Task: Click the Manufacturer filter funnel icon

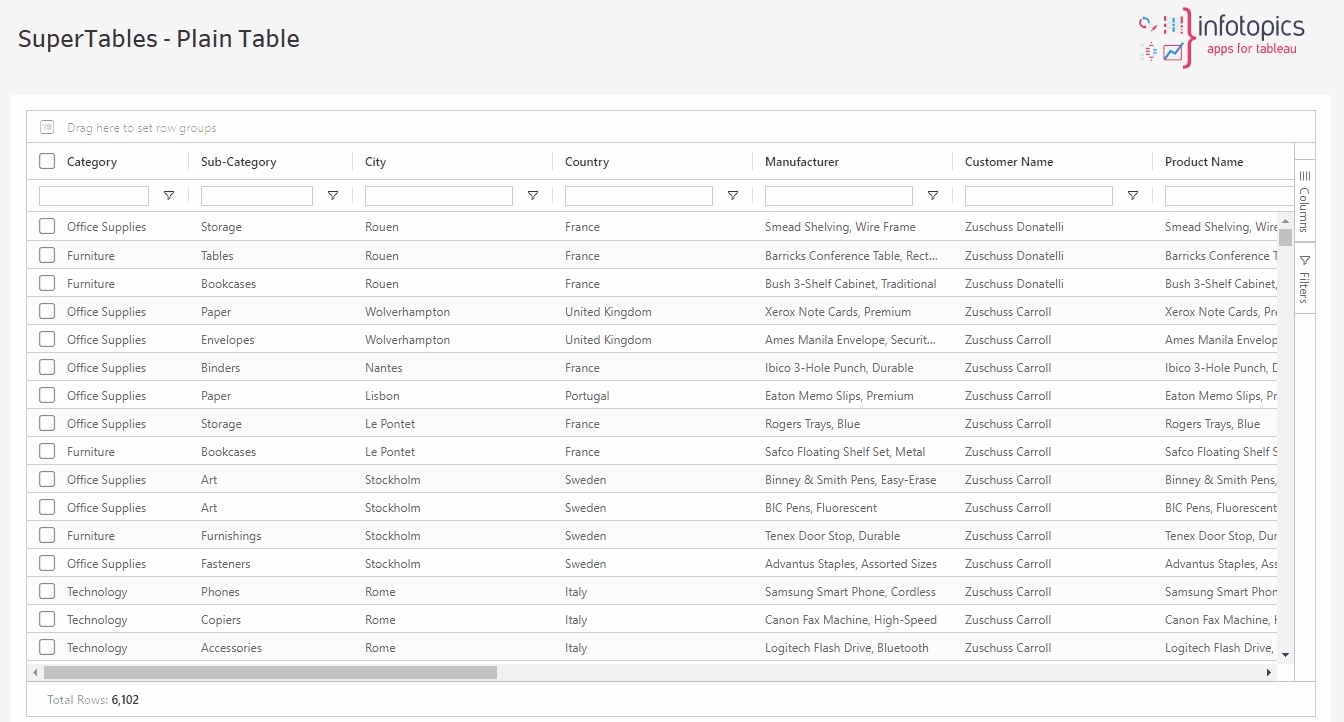Action: coord(933,196)
